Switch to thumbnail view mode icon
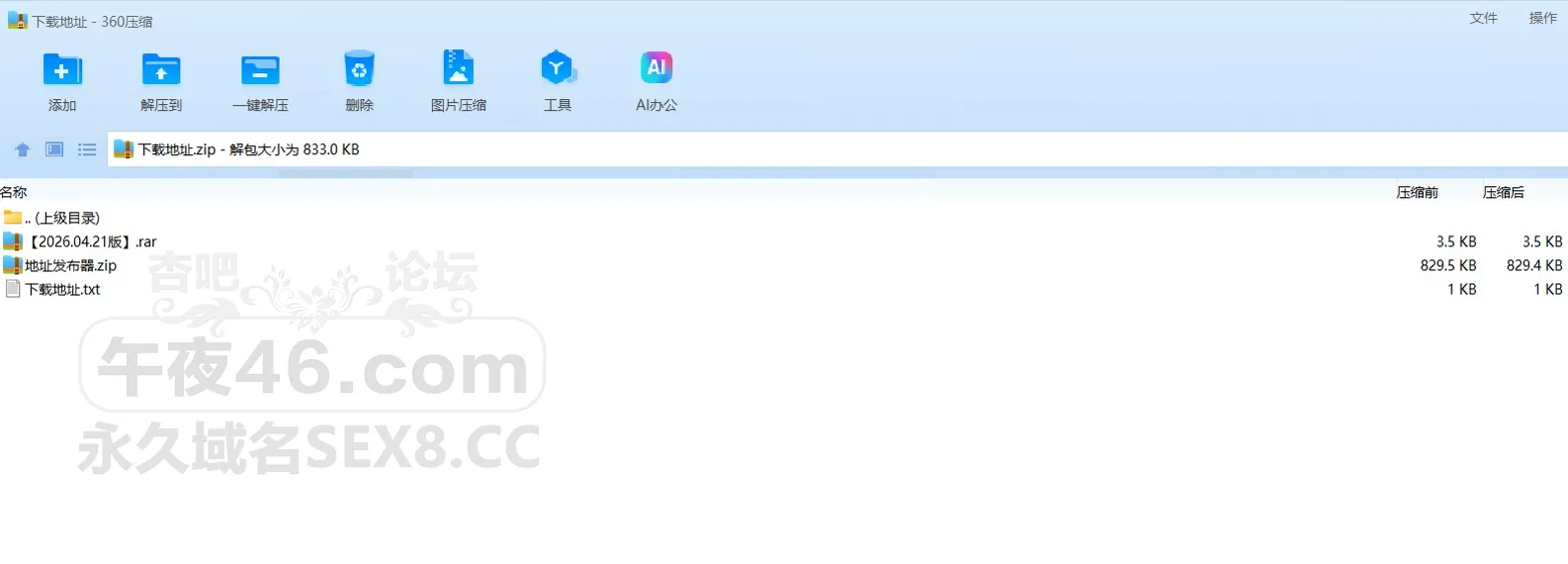The width and height of the screenshot is (1568, 564). [x=54, y=149]
